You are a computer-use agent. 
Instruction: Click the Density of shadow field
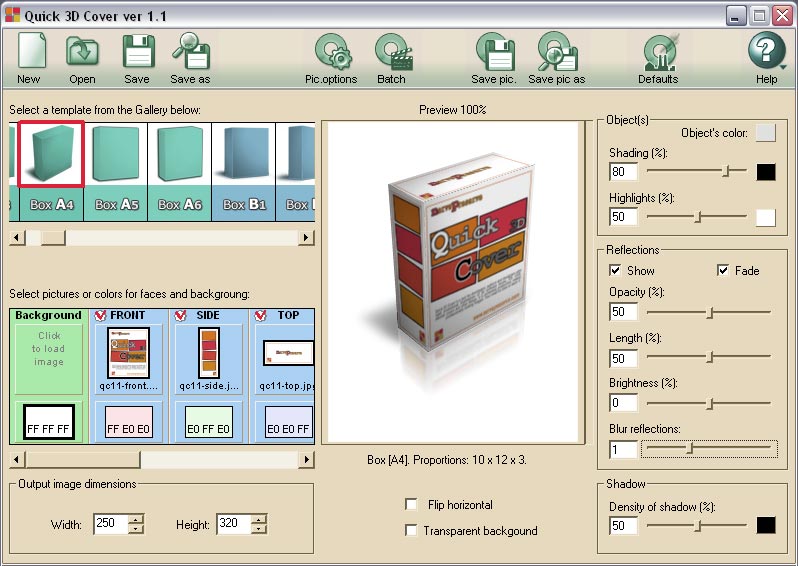pyautogui.click(x=623, y=526)
